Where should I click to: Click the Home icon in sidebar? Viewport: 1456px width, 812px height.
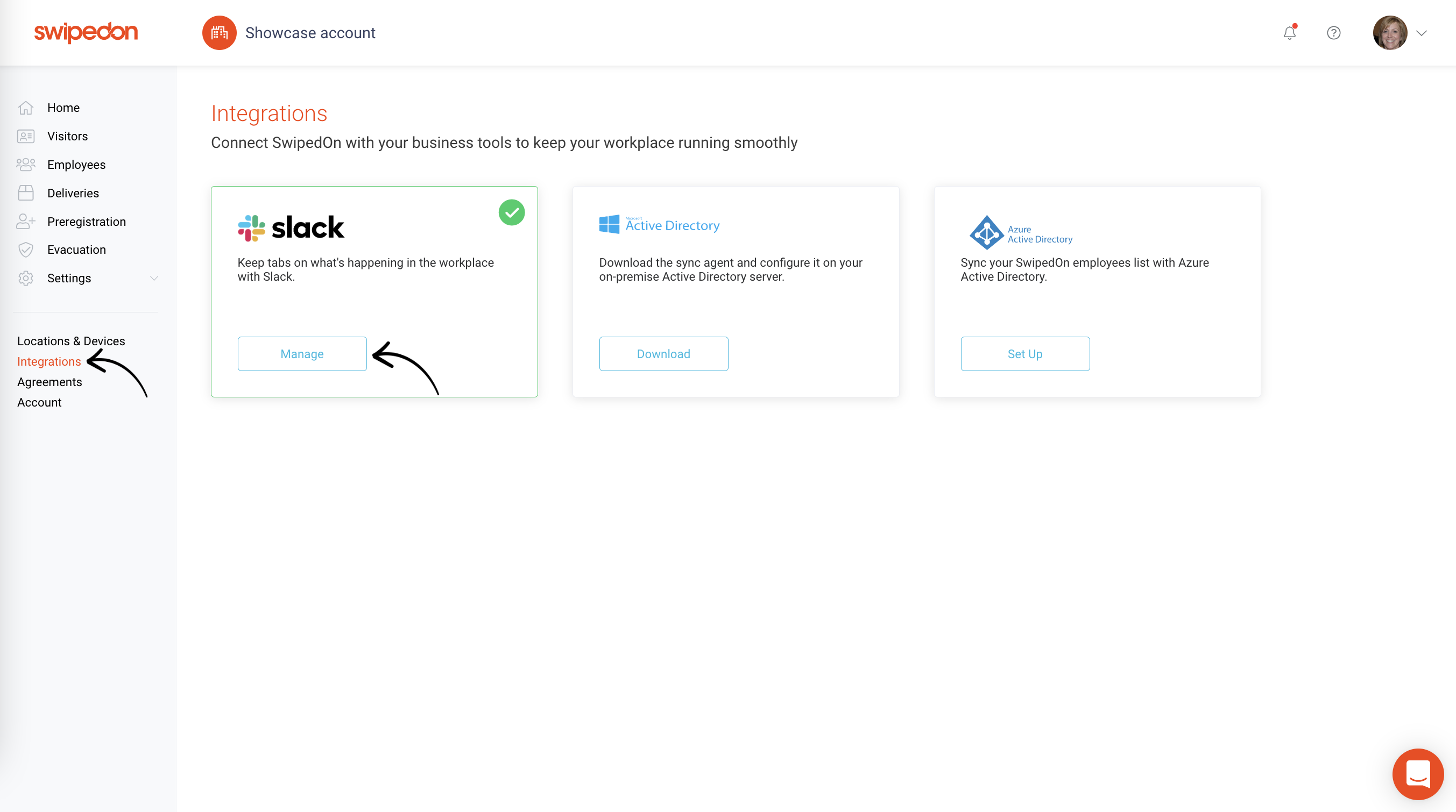[x=25, y=108]
